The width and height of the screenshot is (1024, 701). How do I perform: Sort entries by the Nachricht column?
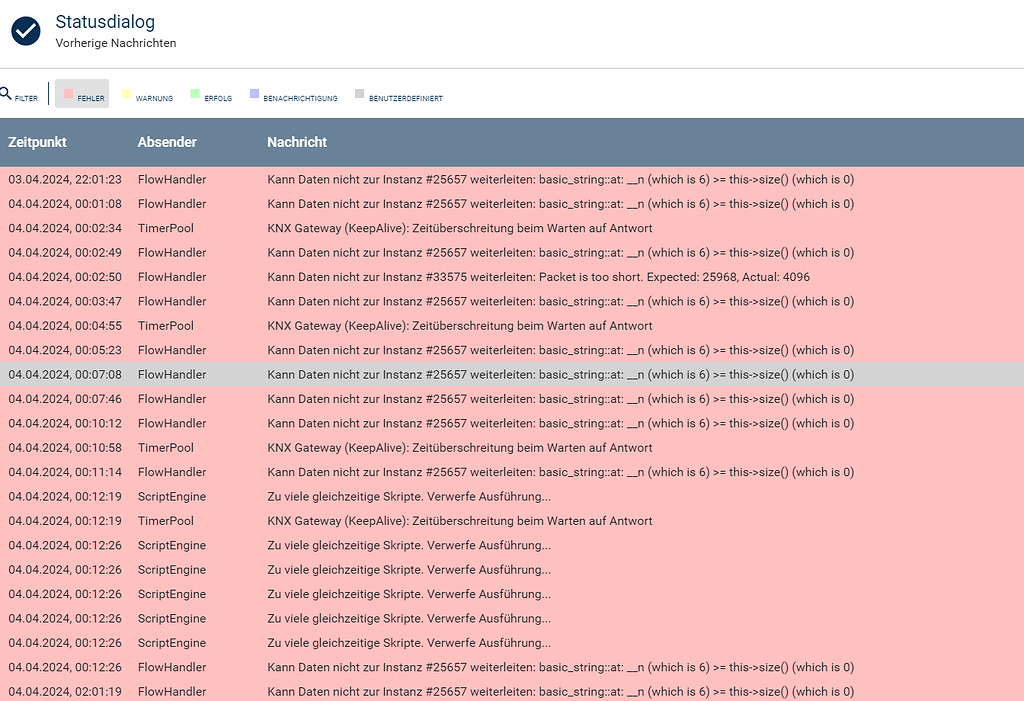click(x=296, y=142)
